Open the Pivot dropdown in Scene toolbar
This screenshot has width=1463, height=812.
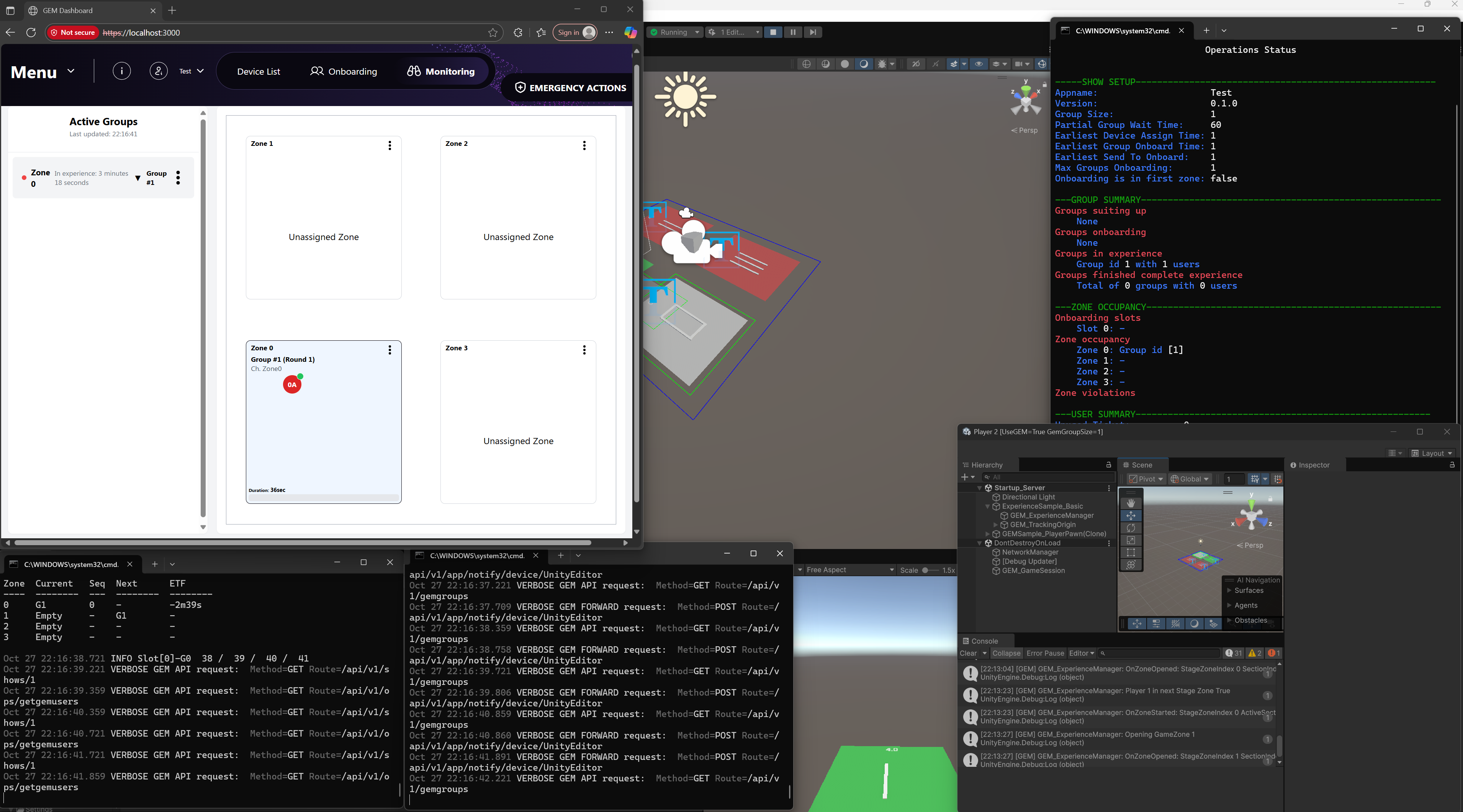point(1146,479)
